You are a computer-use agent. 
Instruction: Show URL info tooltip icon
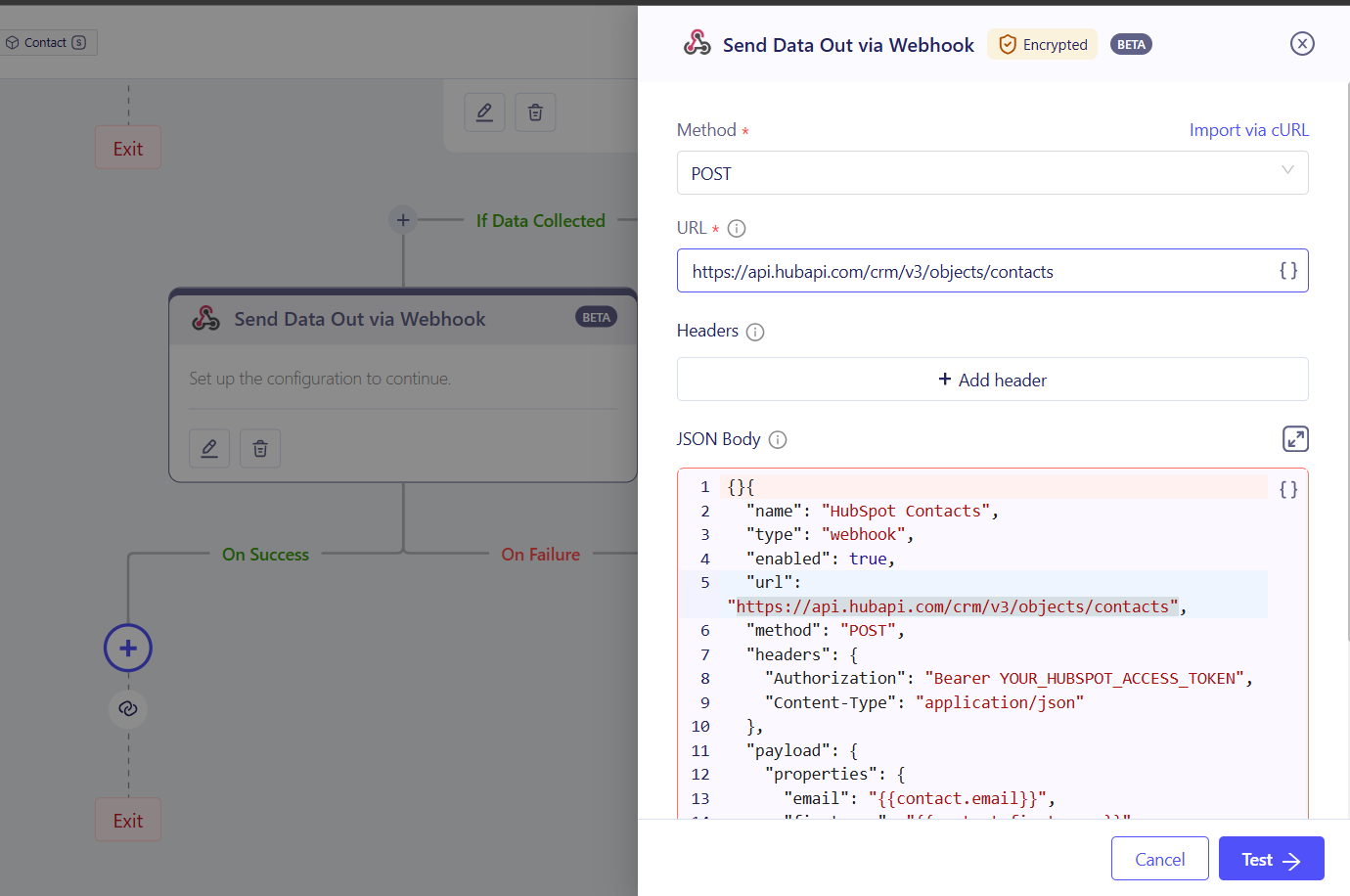coord(737,228)
